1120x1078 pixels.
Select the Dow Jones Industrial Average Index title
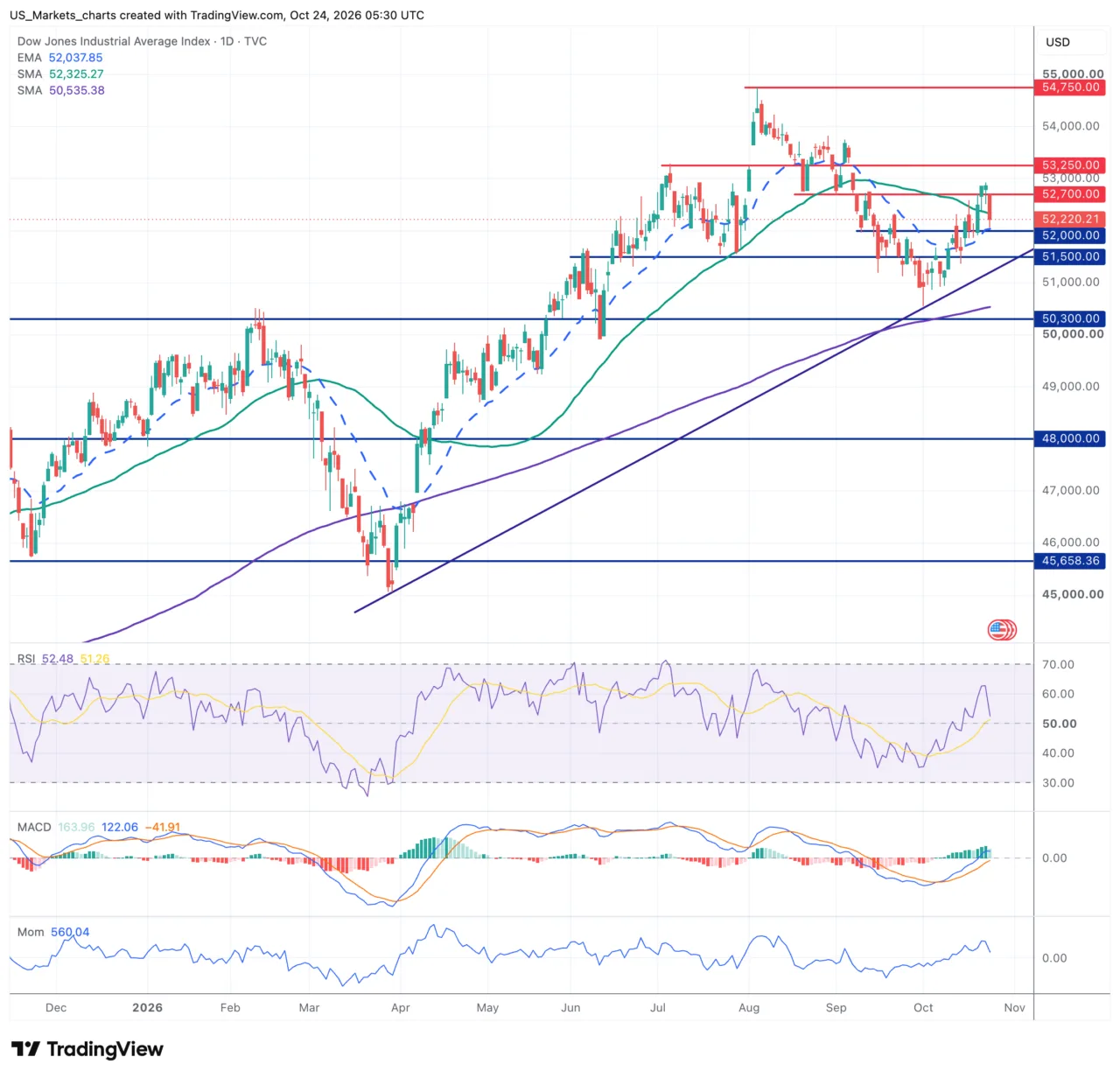coord(142,41)
